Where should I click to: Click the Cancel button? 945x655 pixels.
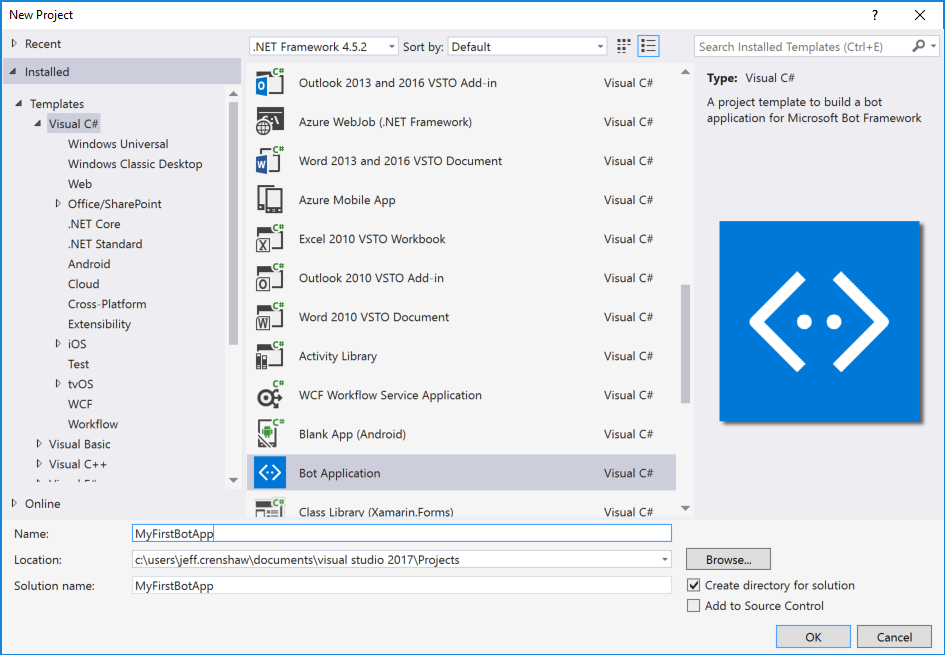pyautogui.click(x=894, y=637)
